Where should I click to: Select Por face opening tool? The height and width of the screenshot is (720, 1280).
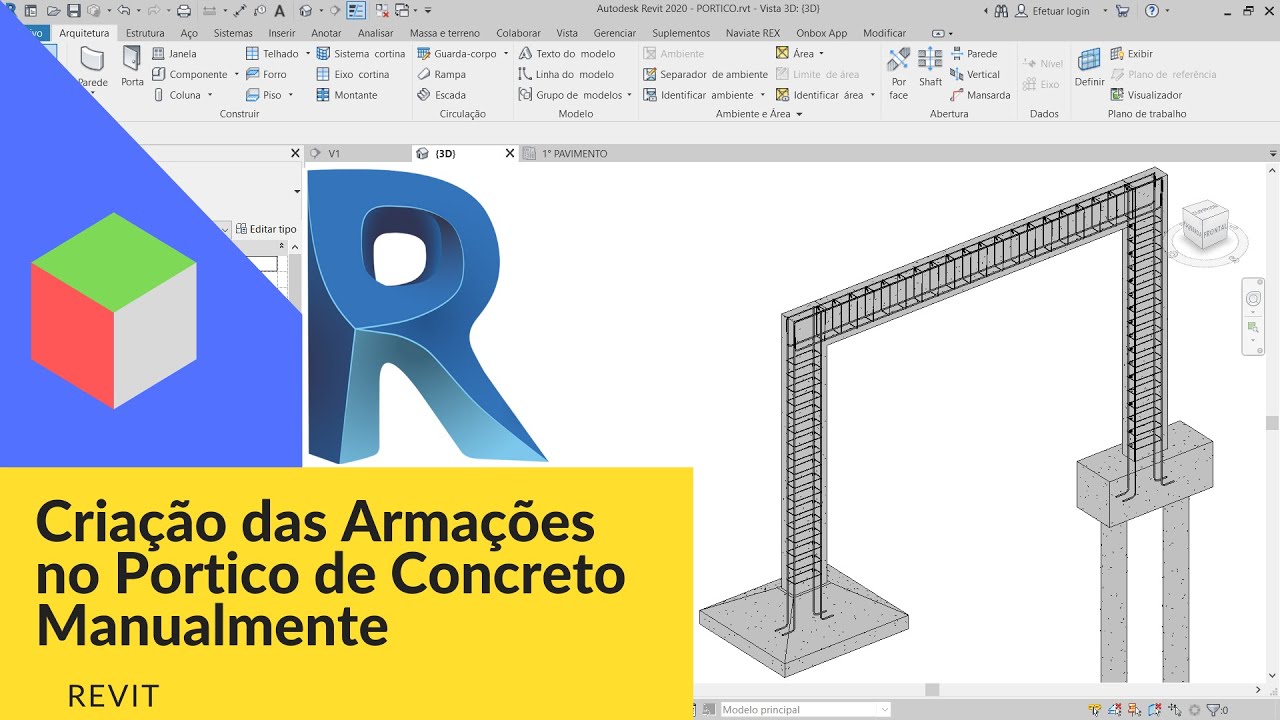[x=898, y=73]
